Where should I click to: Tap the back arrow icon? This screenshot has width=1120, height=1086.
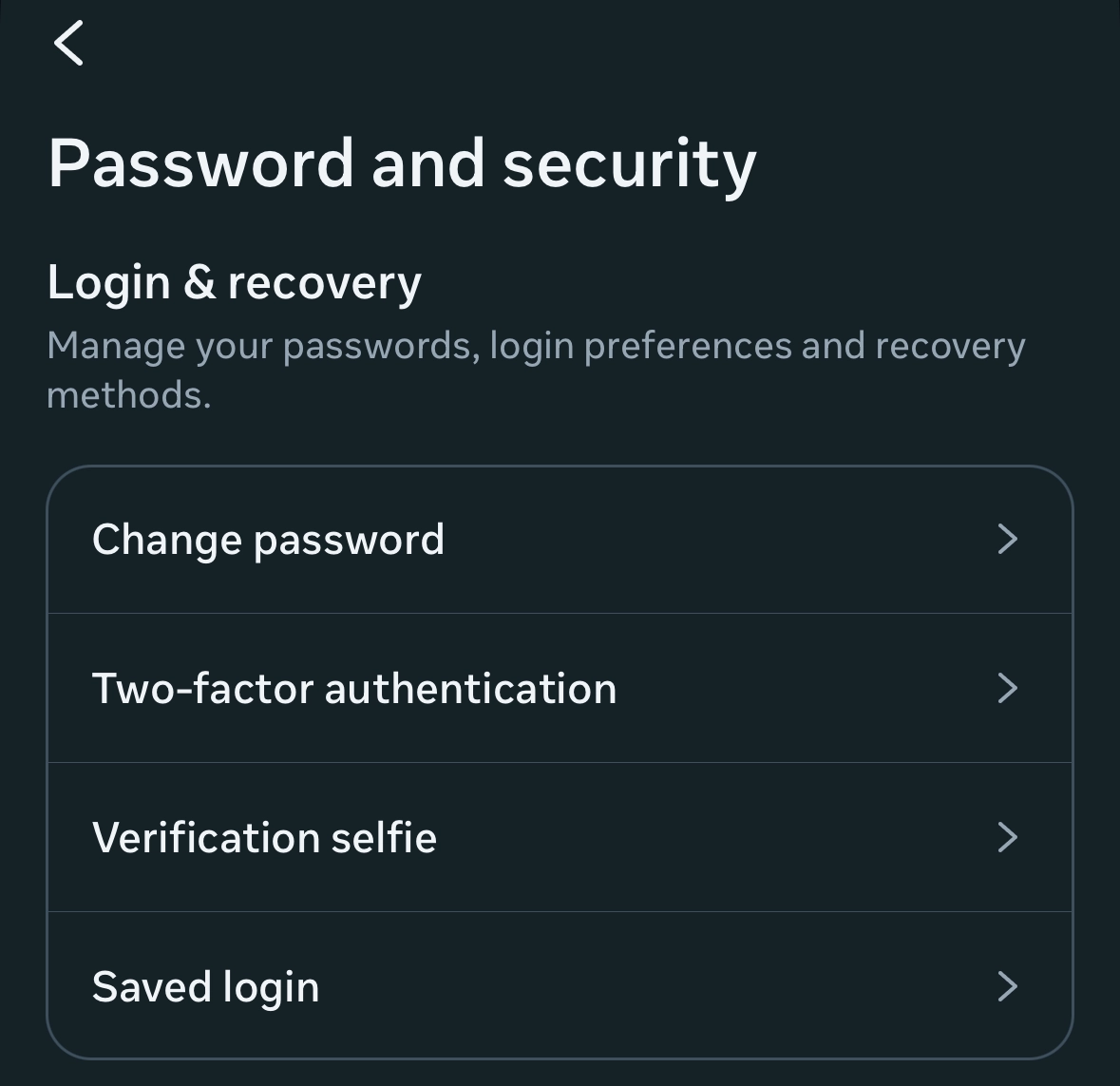tap(68, 44)
